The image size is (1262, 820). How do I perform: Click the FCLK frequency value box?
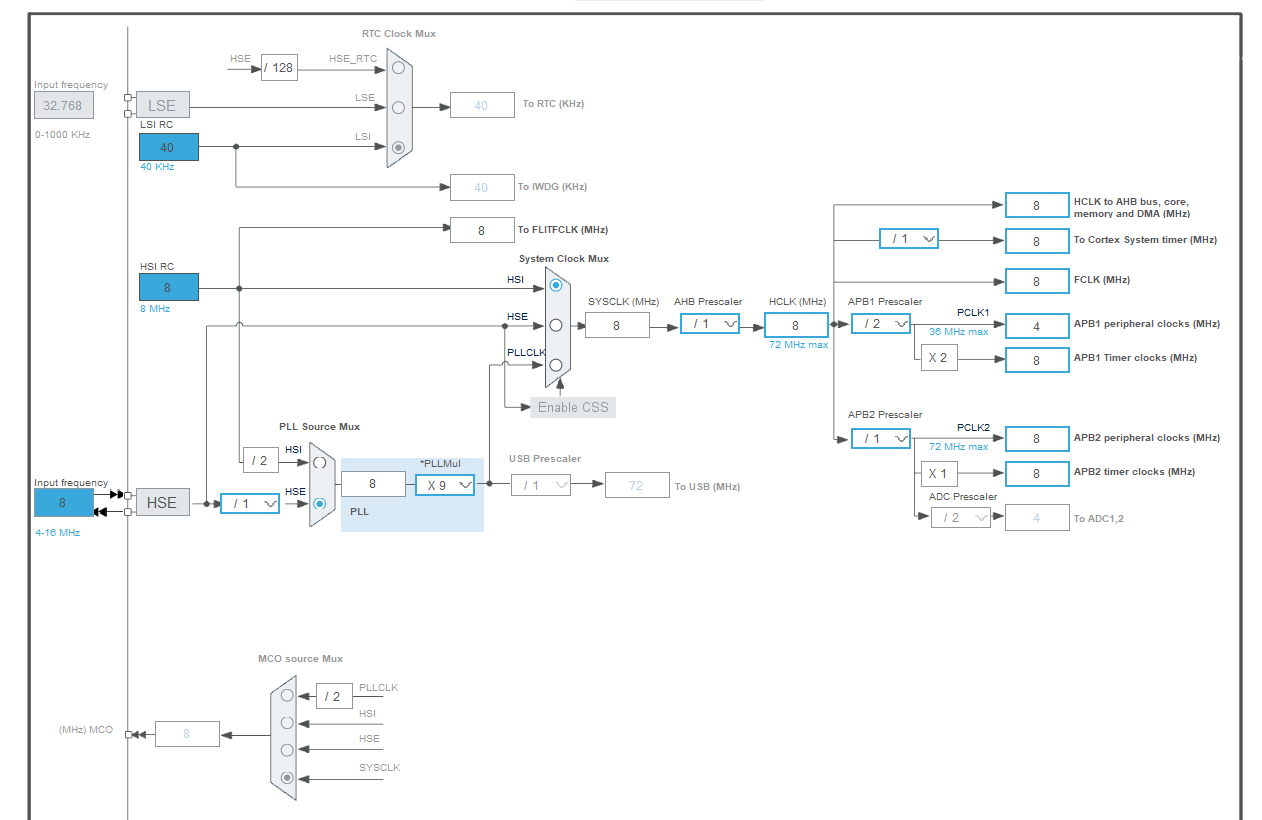1036,280
